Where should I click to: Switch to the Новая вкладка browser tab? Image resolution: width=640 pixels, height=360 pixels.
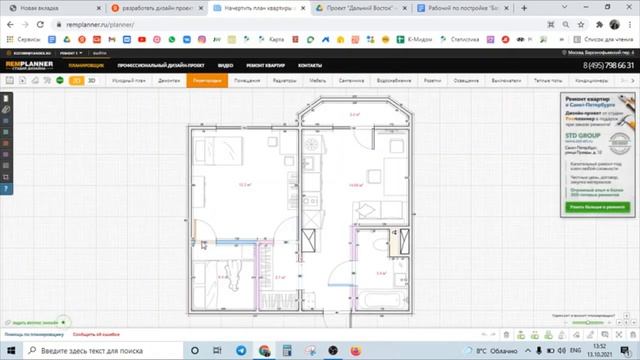point(55,8)
